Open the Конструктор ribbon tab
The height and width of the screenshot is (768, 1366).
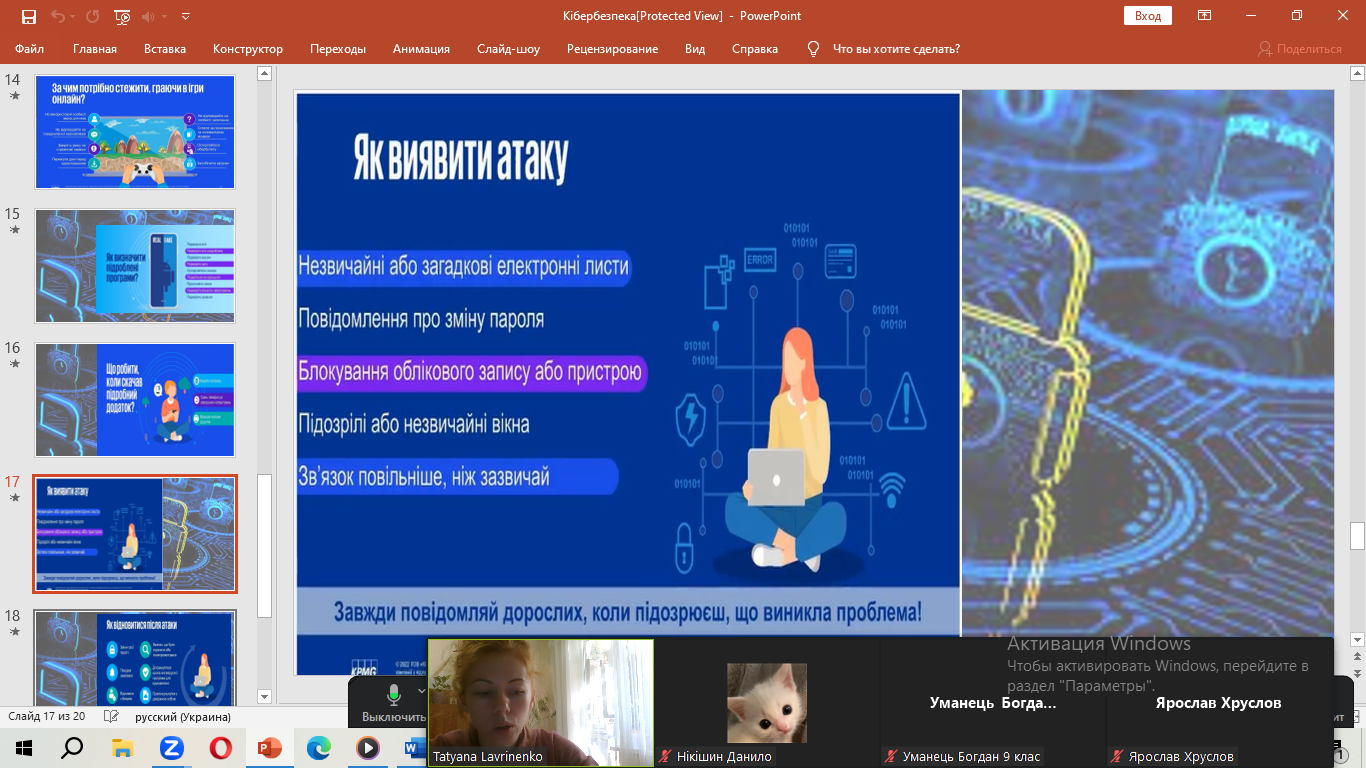(x=248, y=49)
